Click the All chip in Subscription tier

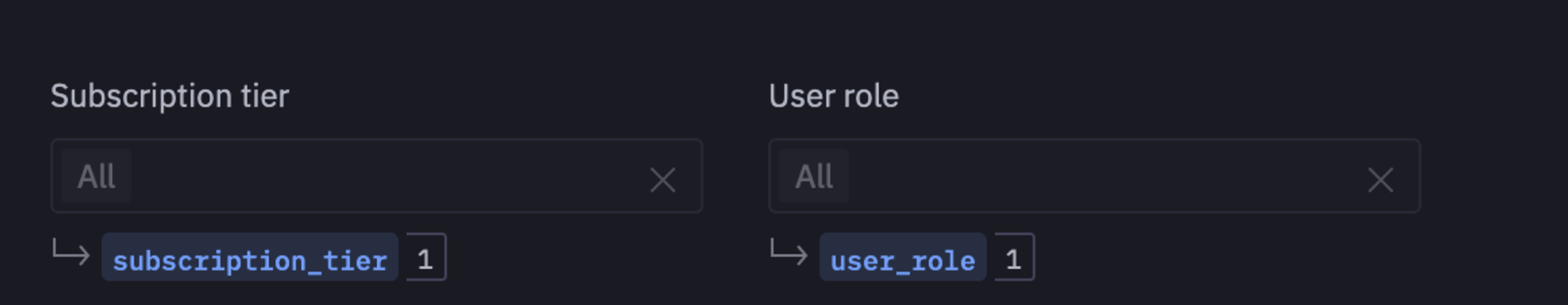click(x=96, y=176)
